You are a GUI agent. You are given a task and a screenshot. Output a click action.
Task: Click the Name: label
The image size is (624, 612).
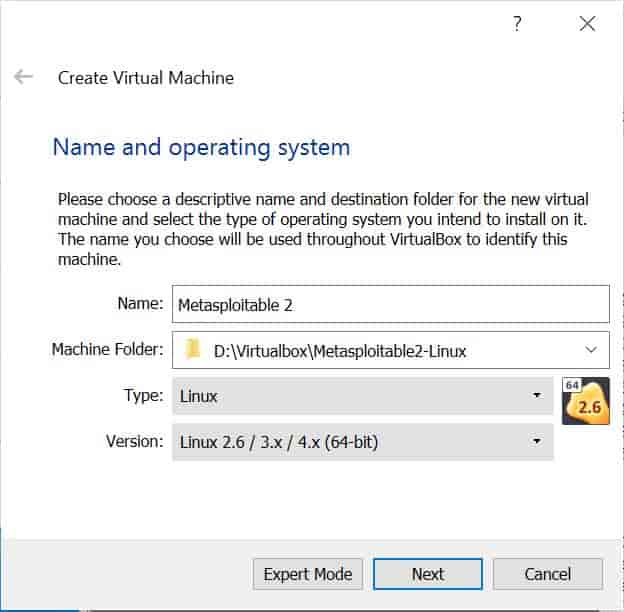(140, 304)
